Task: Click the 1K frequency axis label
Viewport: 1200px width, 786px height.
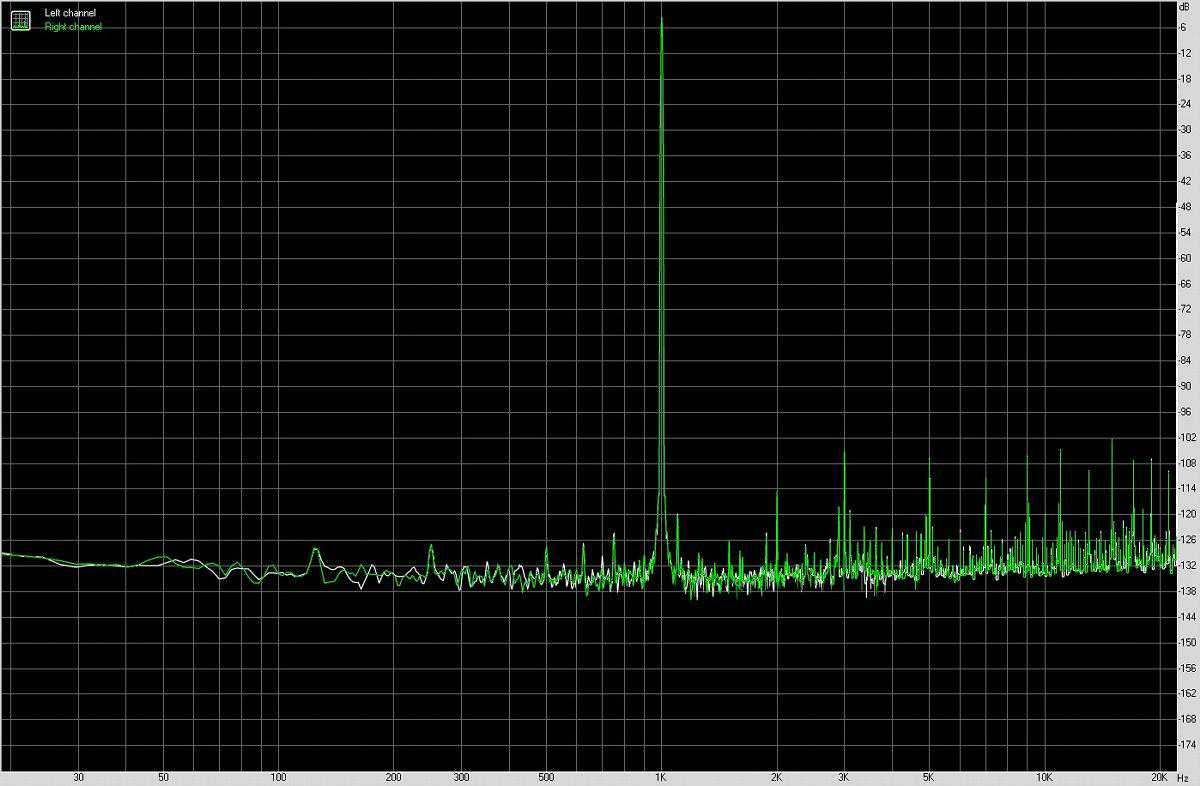Action: pyautogui.click(x=661, y=777)
